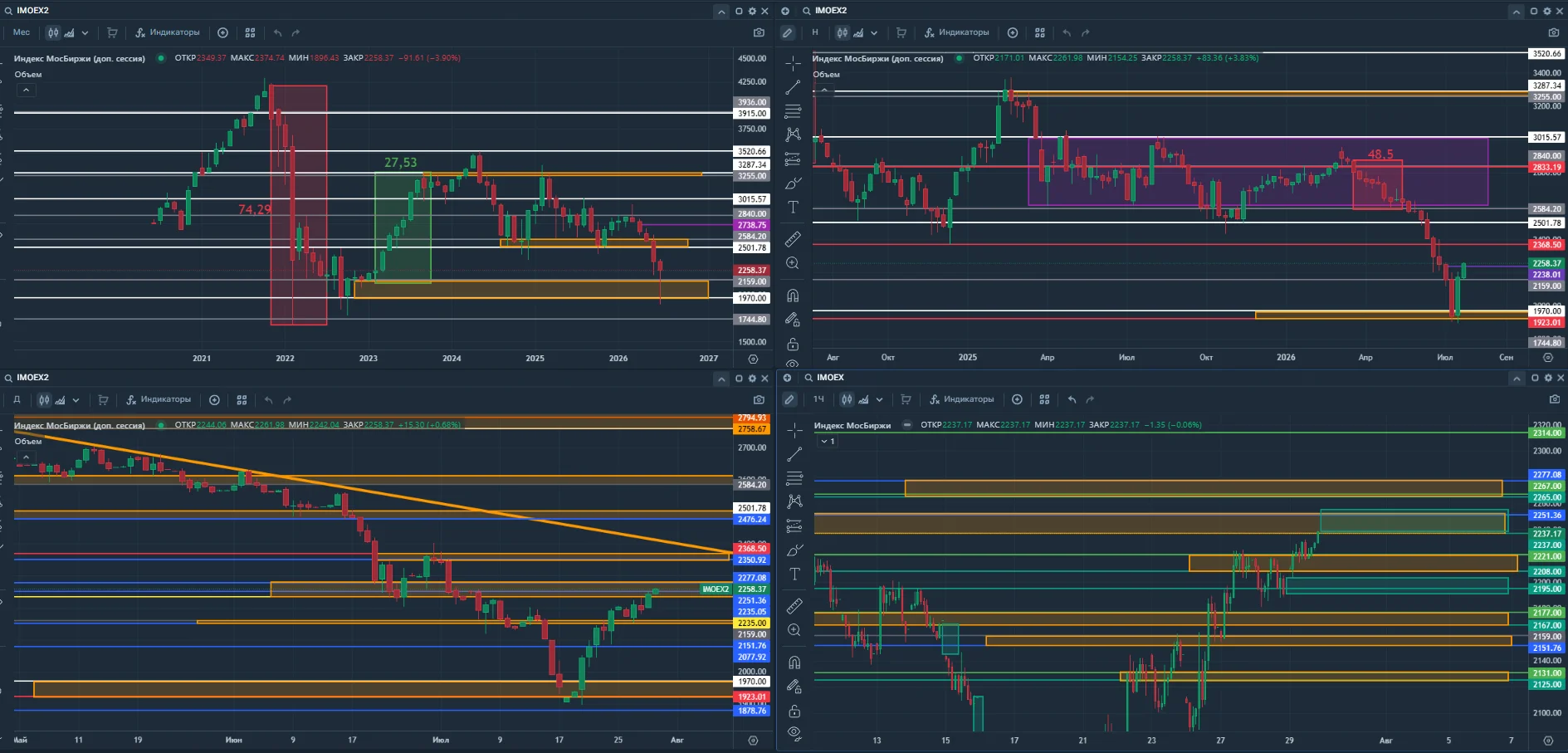1568x753 pixels.
Task: Open the chart type dropdown arrow in the Мес chart
Action: [85, 33]
